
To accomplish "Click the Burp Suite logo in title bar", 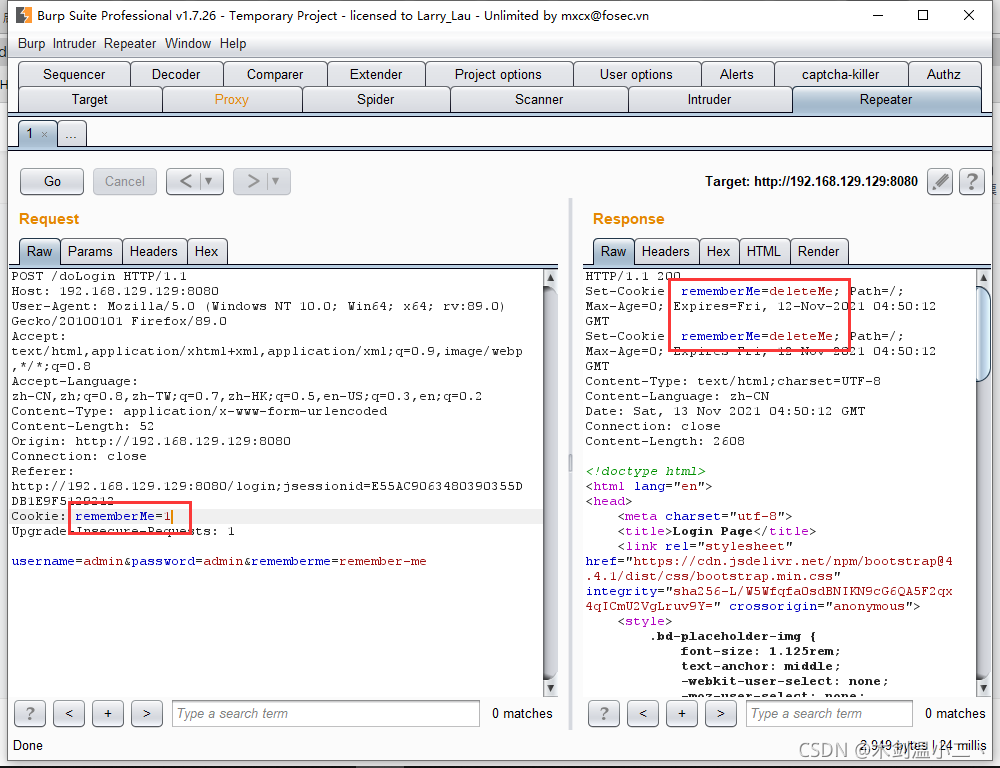I will coord(24,15).
